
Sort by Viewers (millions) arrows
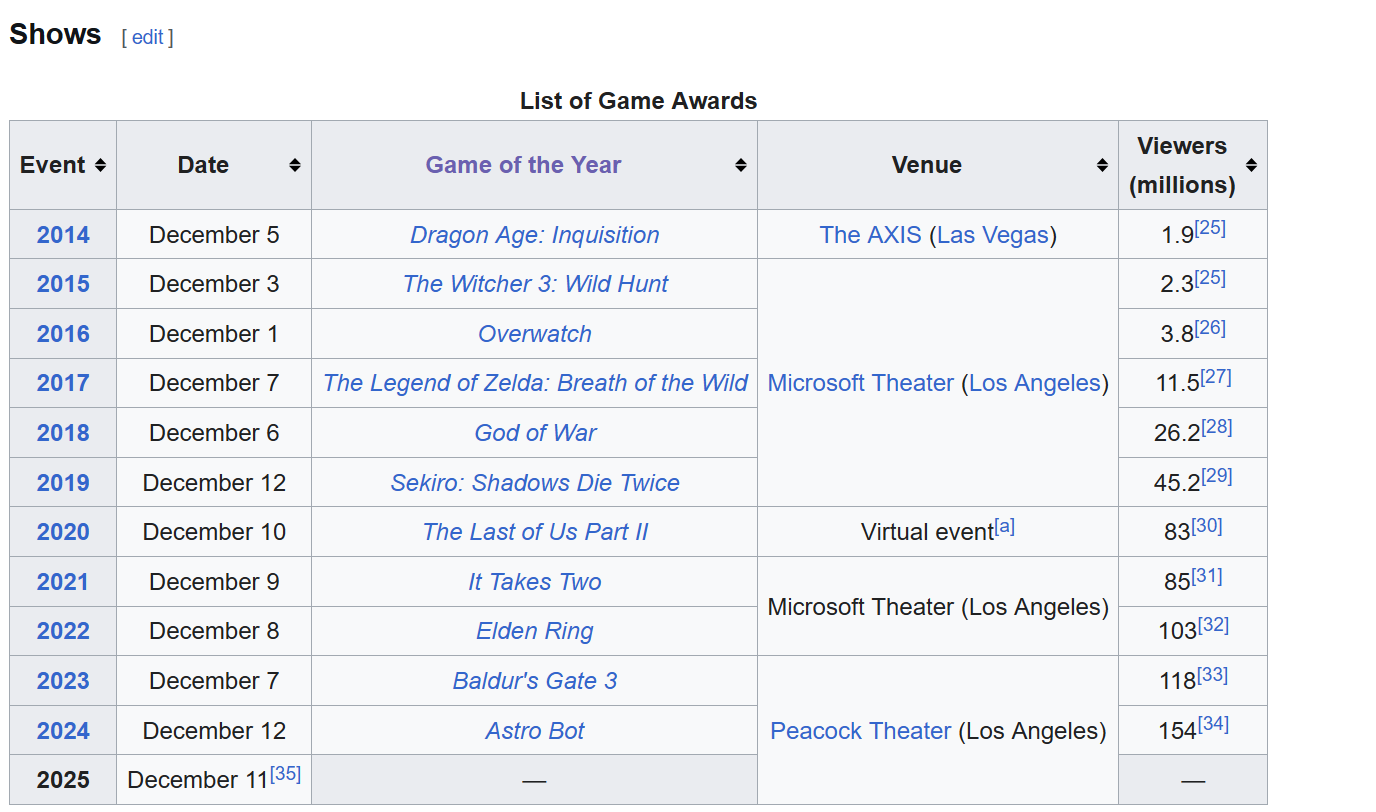click(1251, 165)
